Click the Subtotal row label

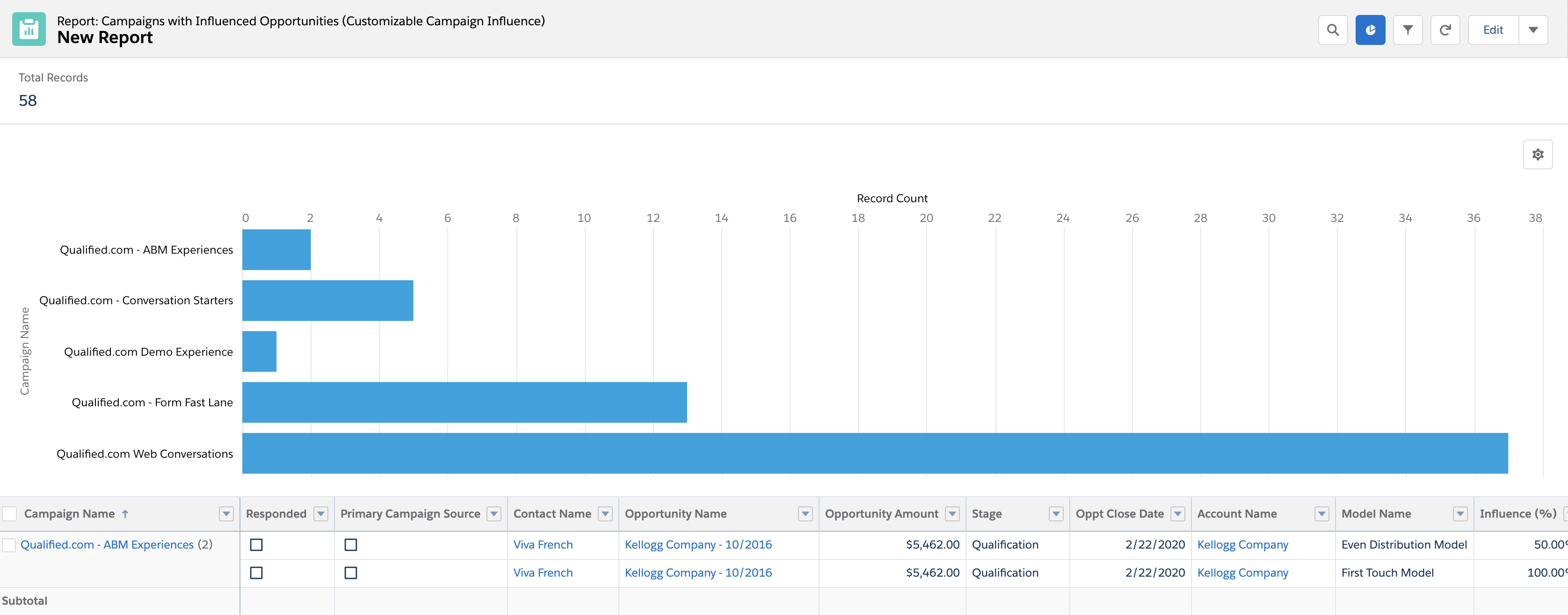pyautogui.click(x=24, y=600)
